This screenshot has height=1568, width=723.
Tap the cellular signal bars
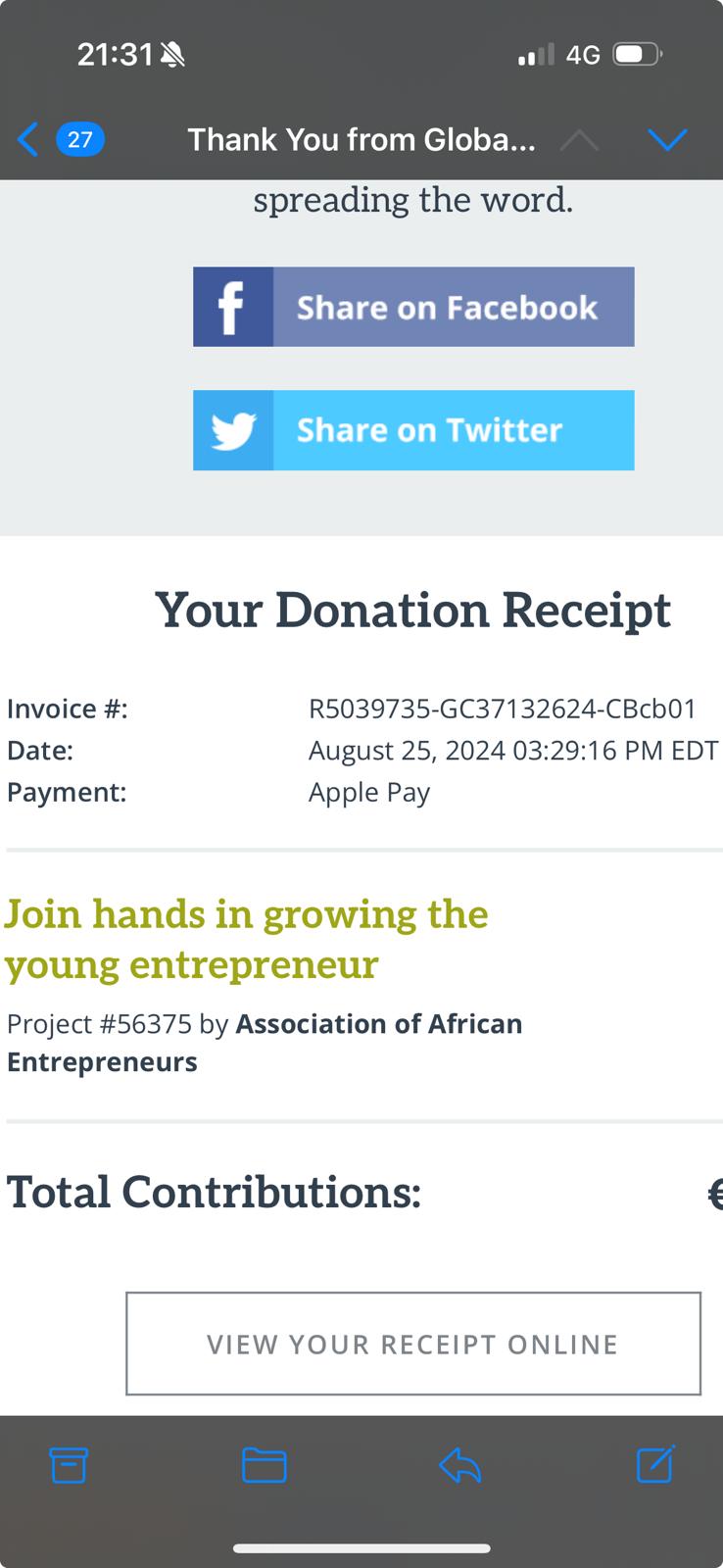(534, 55)
